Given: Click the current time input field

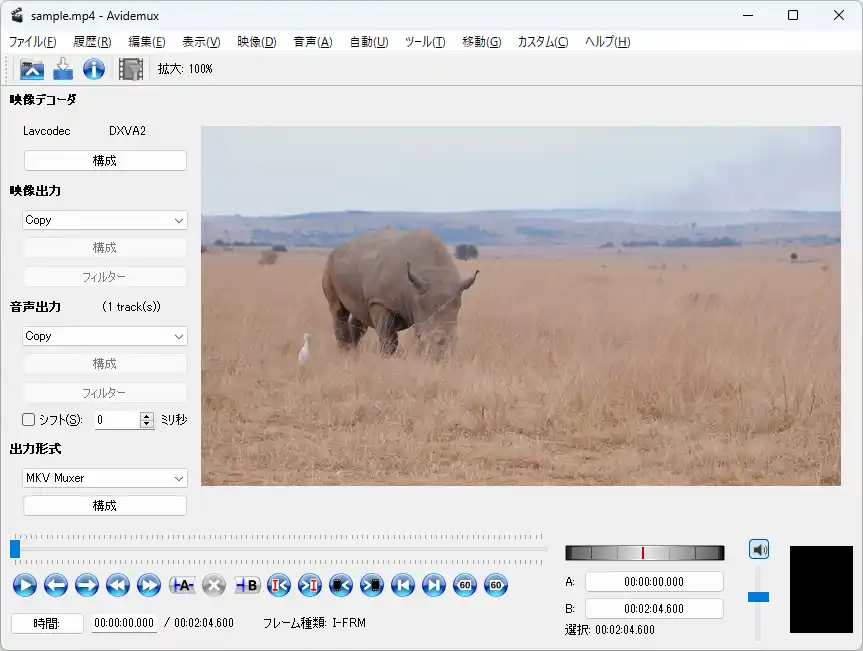Looking at the screenshot, I should (124, 623).
